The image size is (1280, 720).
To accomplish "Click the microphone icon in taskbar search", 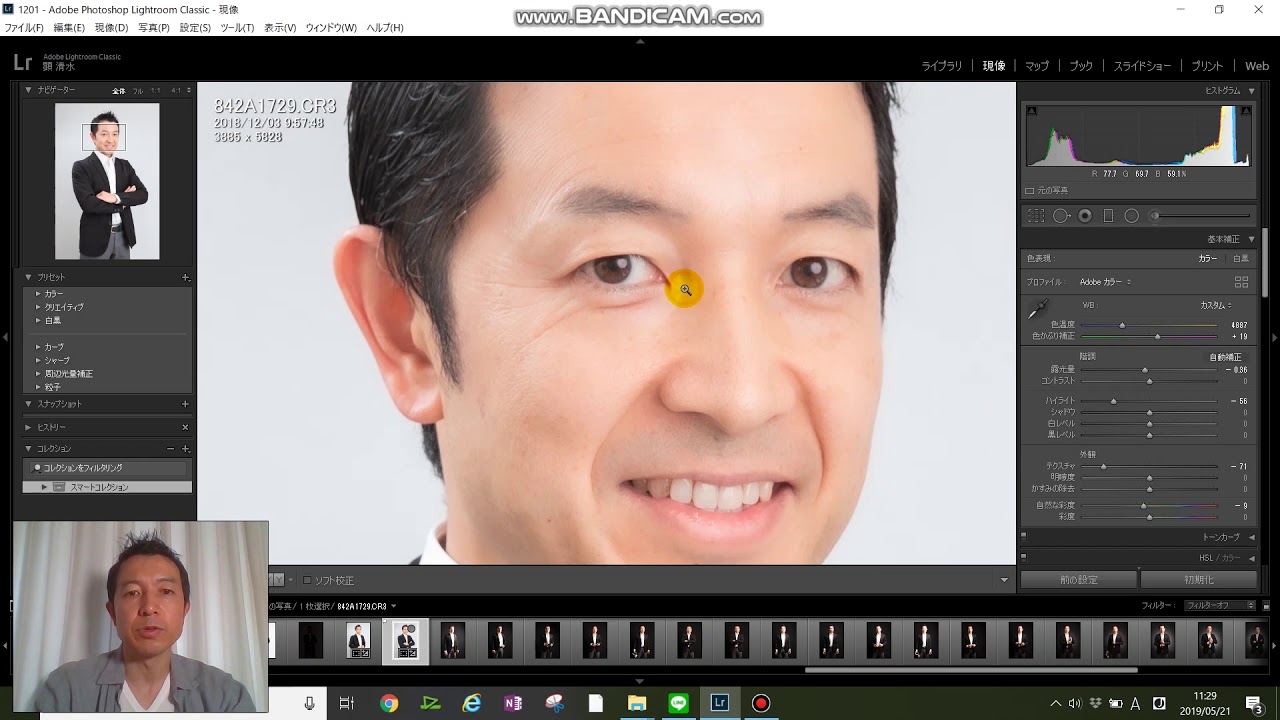I will [x=309, y=703].
